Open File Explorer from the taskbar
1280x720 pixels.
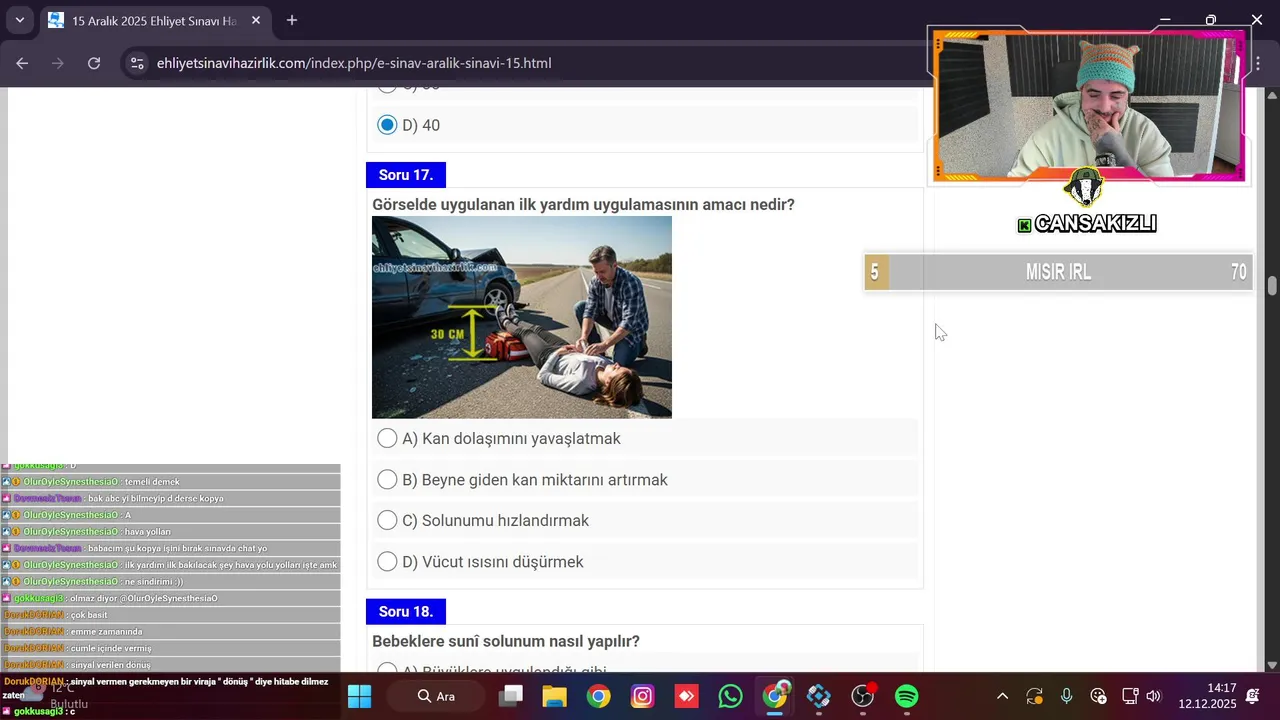[555, 696]
